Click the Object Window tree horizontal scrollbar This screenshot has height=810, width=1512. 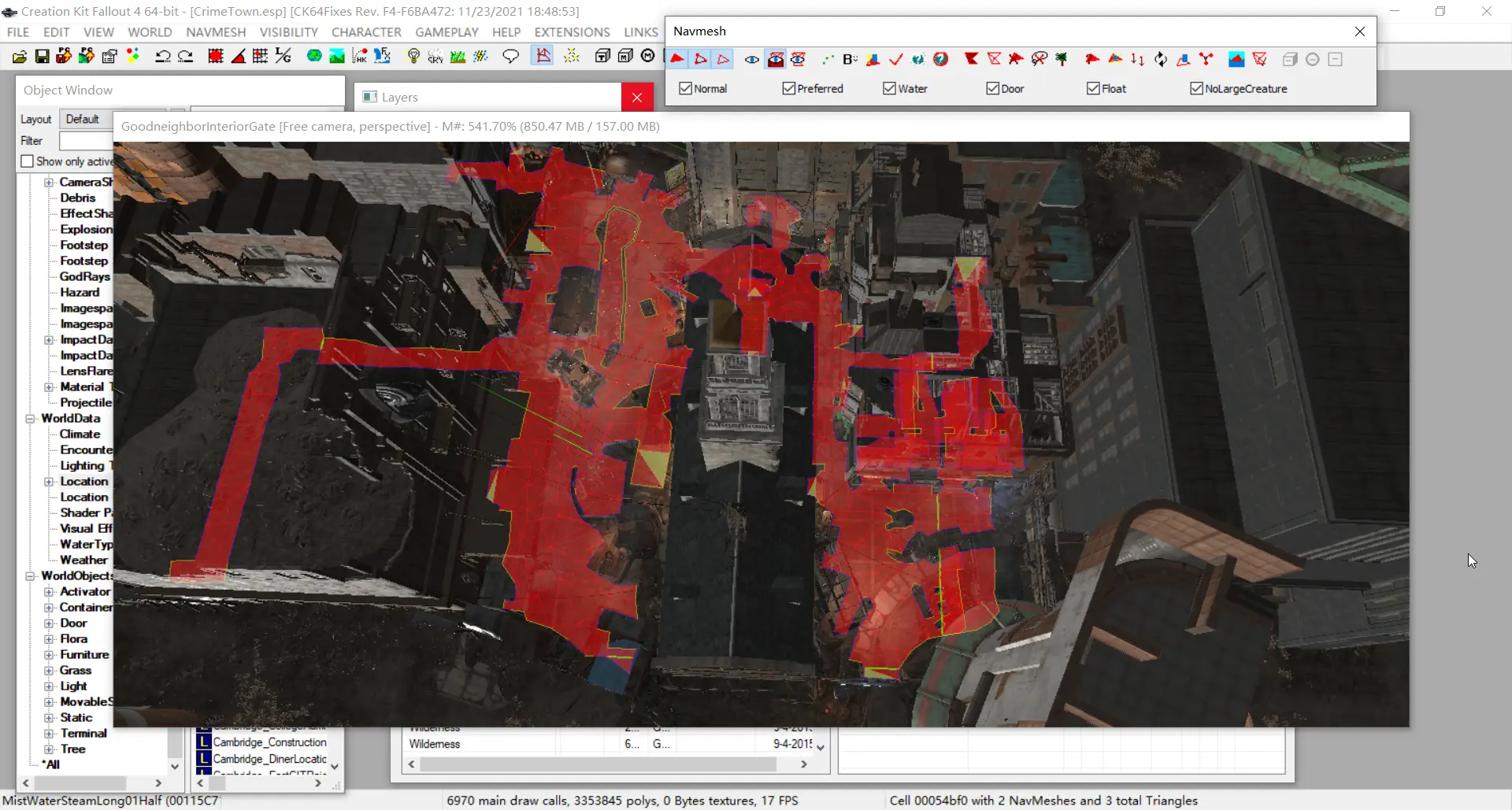[x=92, y=783]
